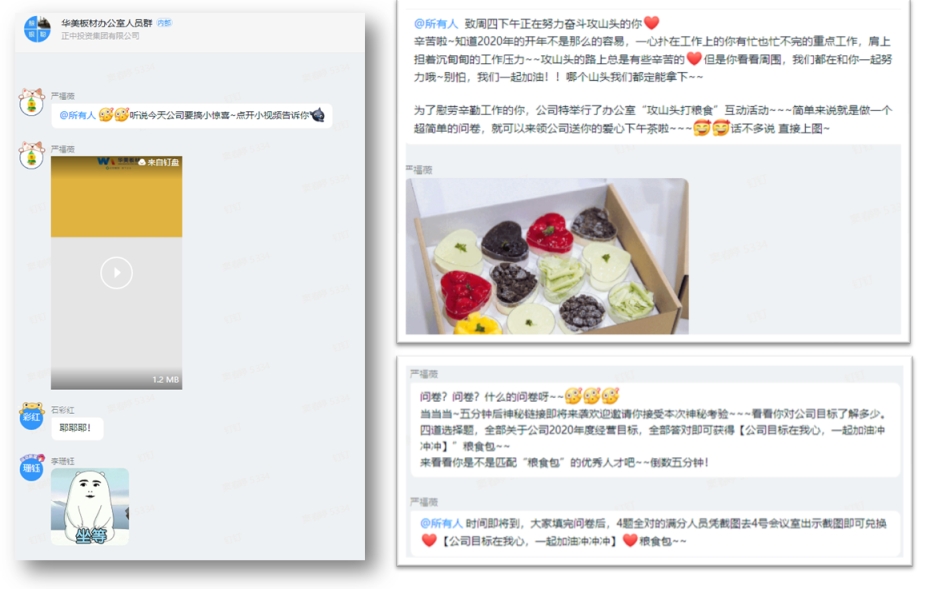942x589 pixels.
Task: Open the 坐等 polar bear sticker
Action: (x=90, y=507)
